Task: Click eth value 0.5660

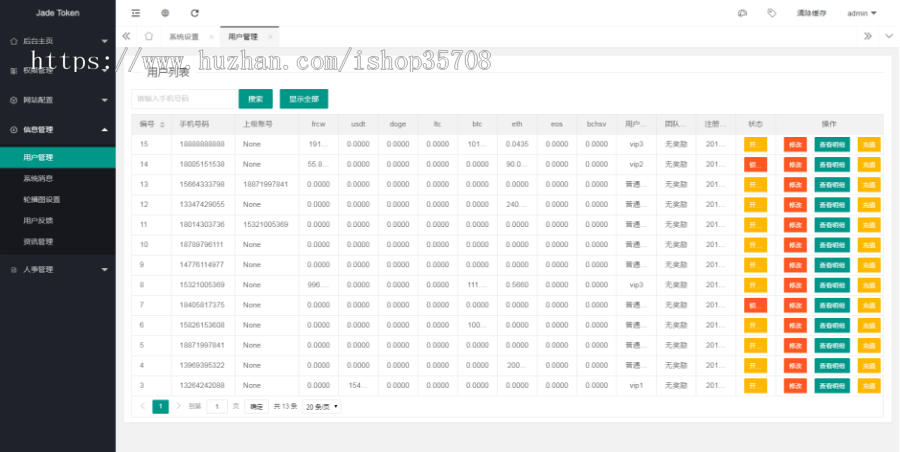Action: pyautogui.click(x=517, y=285)
